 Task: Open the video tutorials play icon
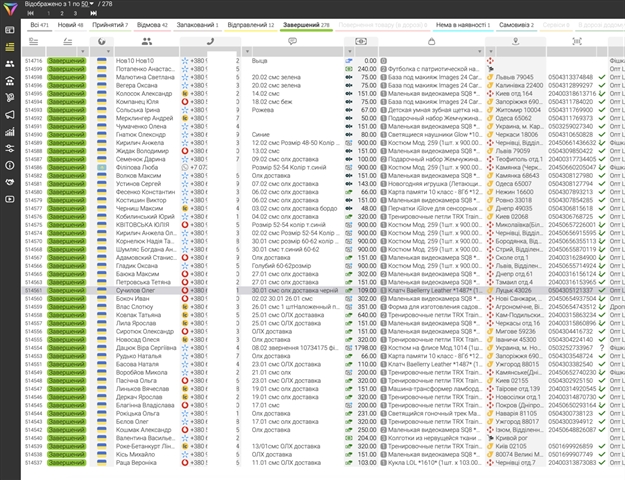9,197
